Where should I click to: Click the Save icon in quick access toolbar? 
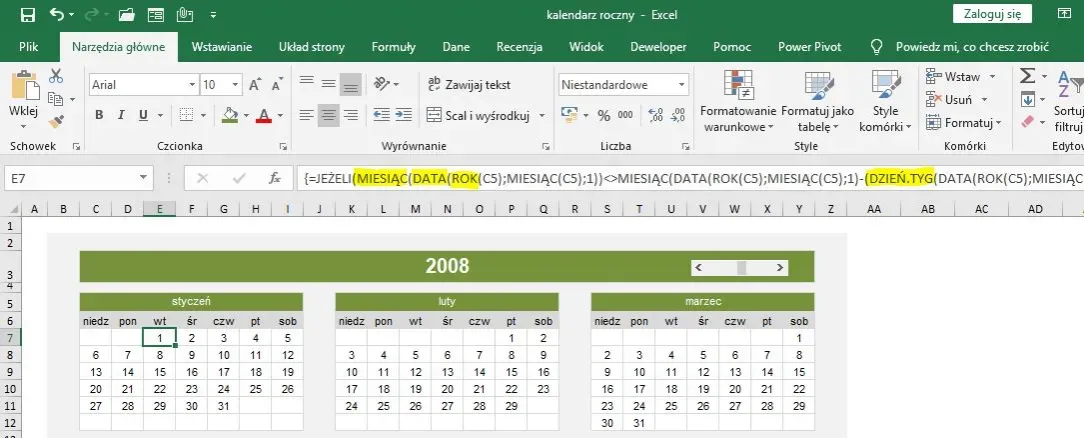[x=28, y=15]
